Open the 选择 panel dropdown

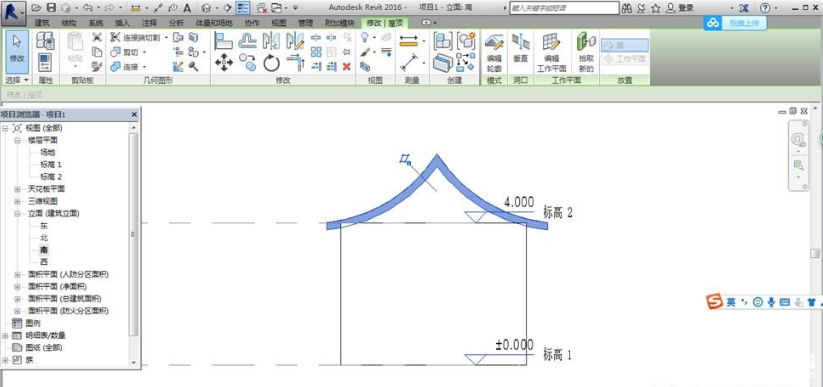[x=17, y=80]
